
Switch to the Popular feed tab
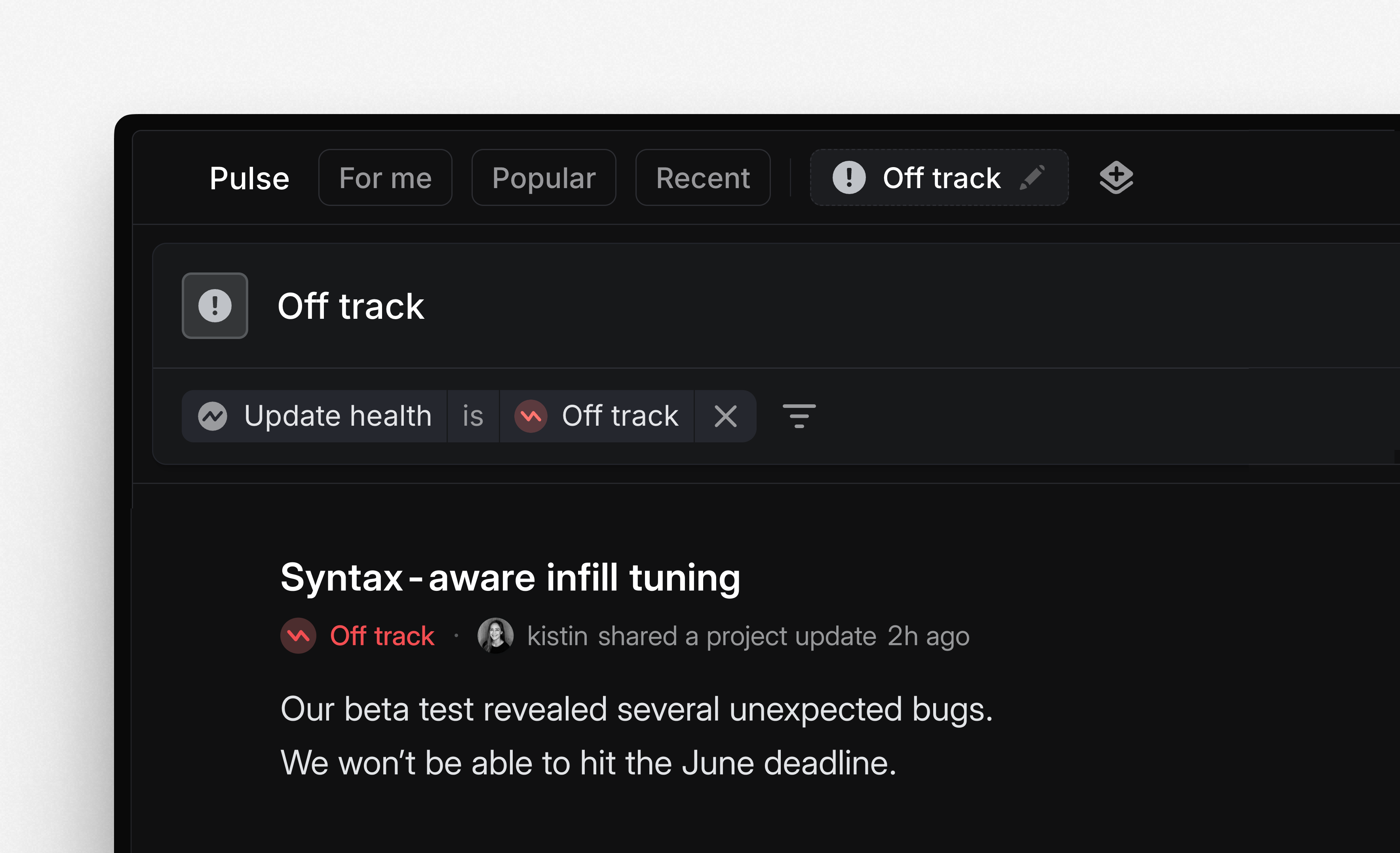(543, 177)
